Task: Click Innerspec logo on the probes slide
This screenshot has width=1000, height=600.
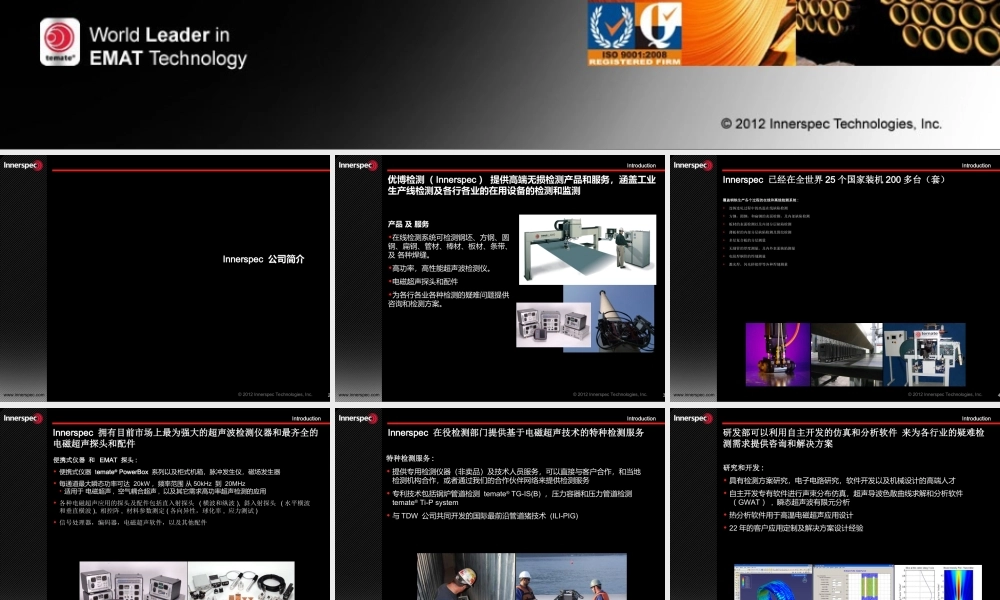Action: pos(23,418)
